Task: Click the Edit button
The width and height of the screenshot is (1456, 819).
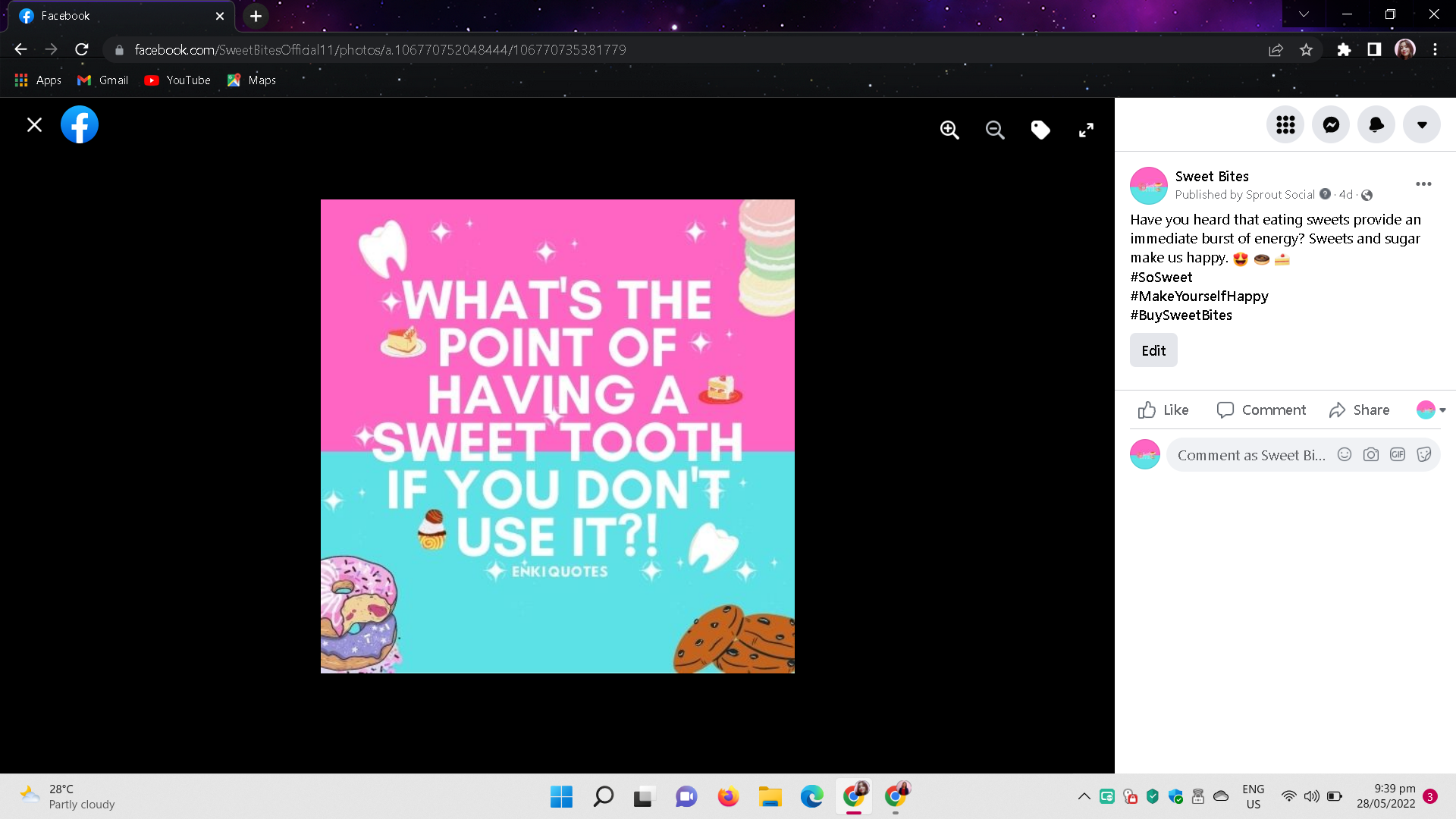Action: (1153, 350)
